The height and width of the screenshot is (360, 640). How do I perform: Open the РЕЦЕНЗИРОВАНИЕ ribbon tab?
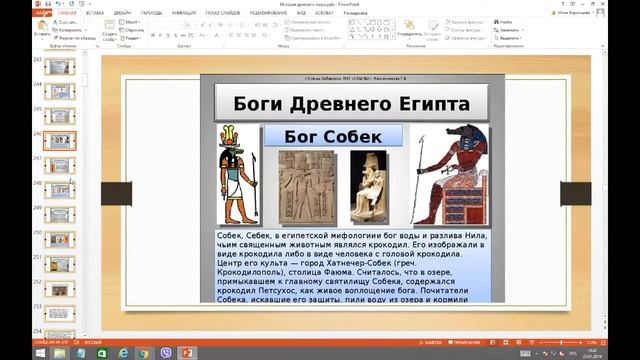[x=268, y=13]
